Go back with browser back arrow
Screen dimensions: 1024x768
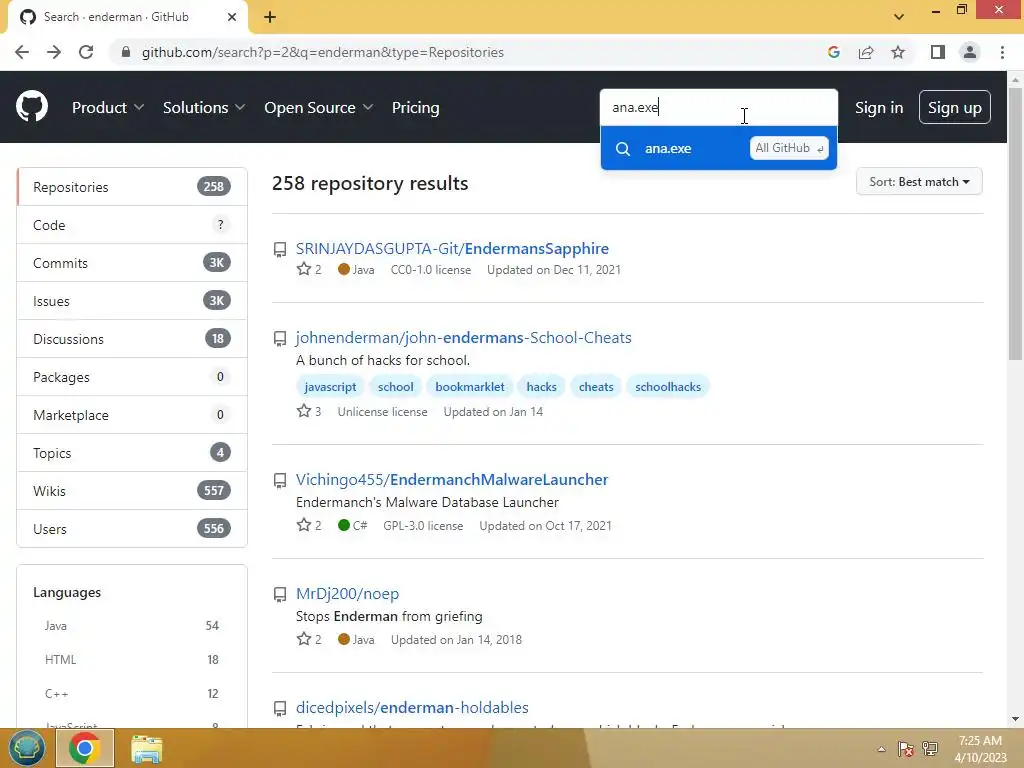[x=22, y=52]
